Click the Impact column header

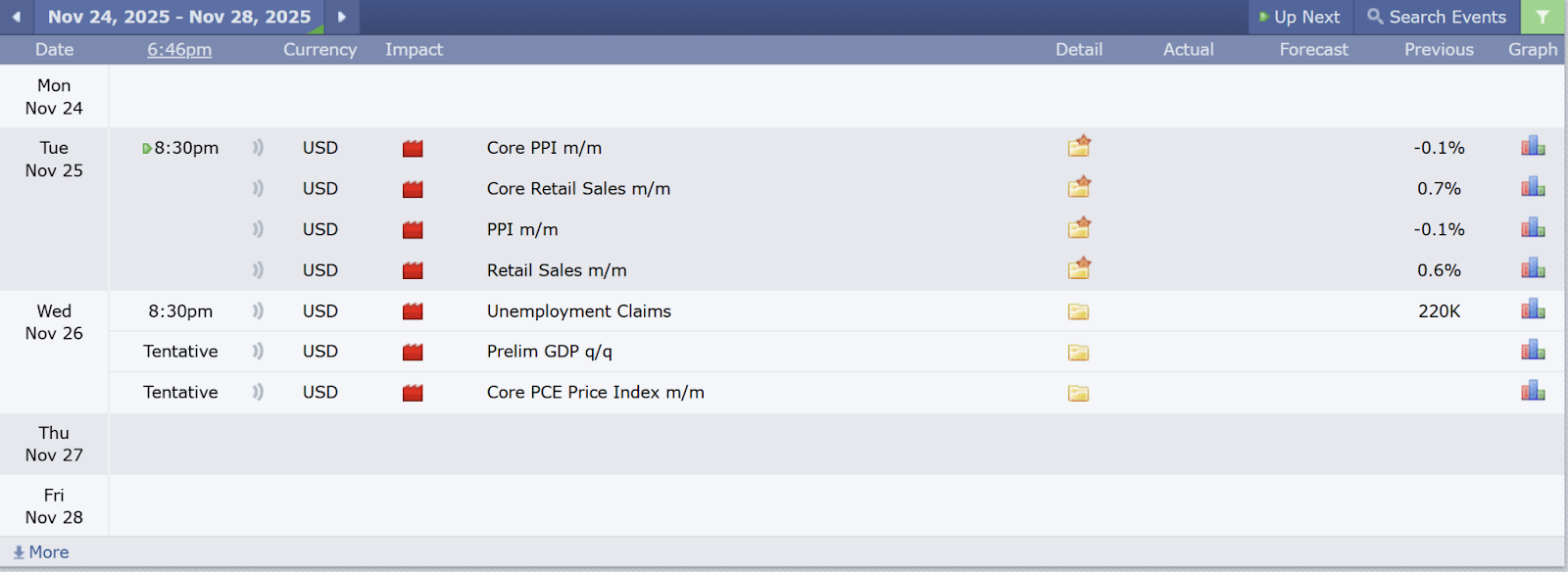point(414,49)
